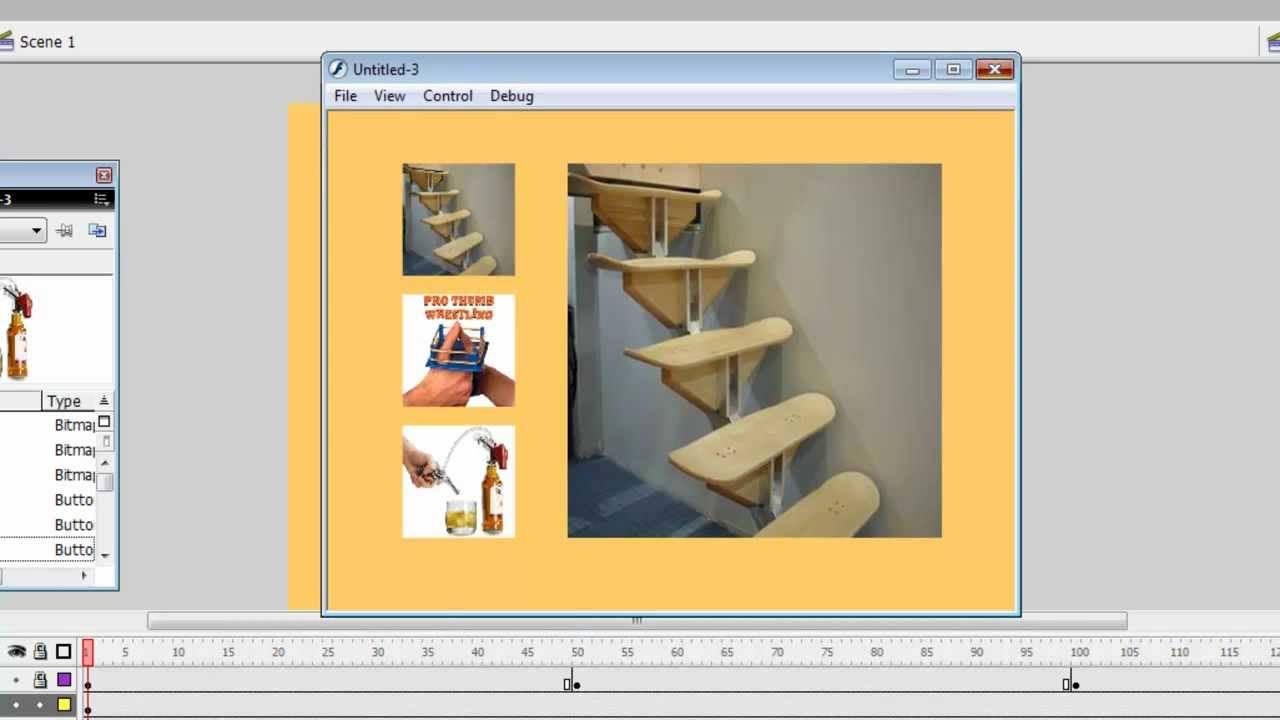Click frame 75 on the timeline ruler
The width and height of the screenshot is (1280, 720).
[x=827, y=652]
